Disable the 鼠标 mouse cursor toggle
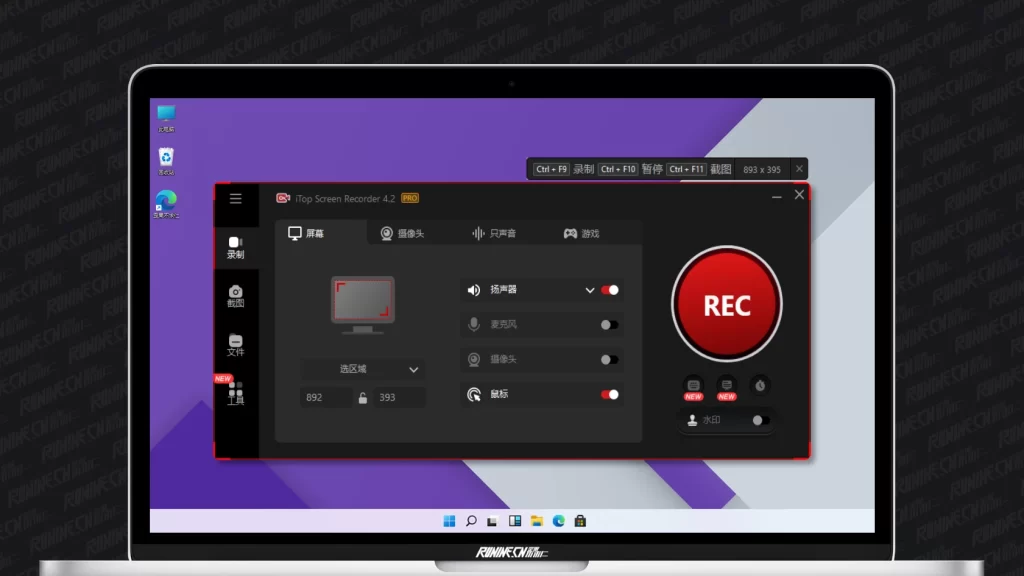The width and height of the screenshot is (1024, 576). pyautogui.click(x=609, y=395)
